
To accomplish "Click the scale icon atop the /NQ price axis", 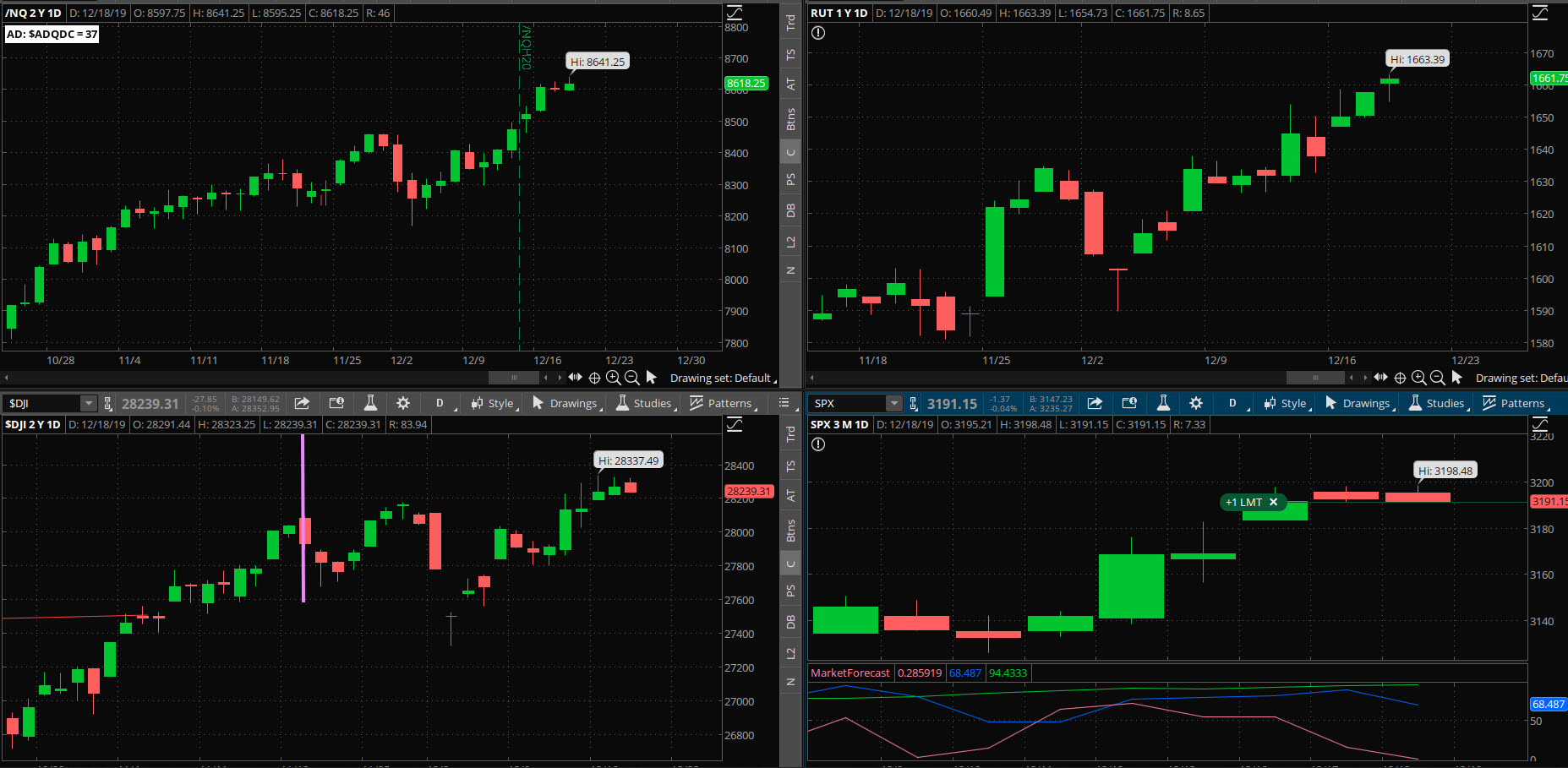I will [x=735, y=13].
